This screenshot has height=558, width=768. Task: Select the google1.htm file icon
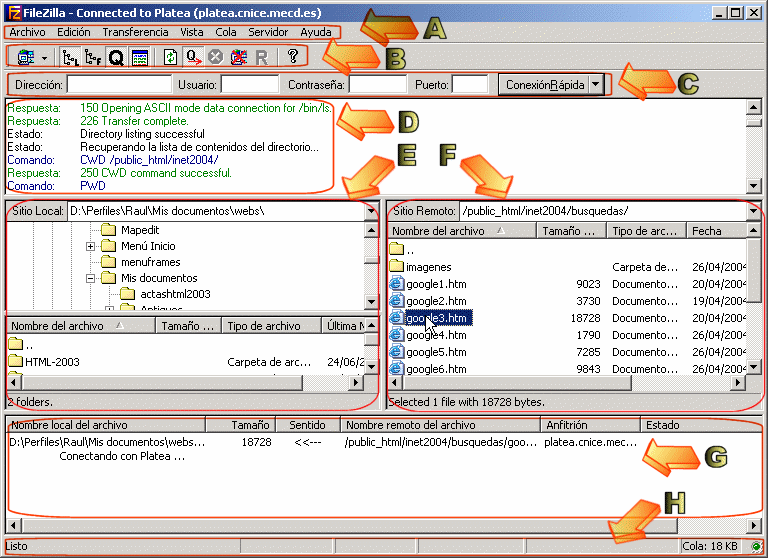pos(397,284)
